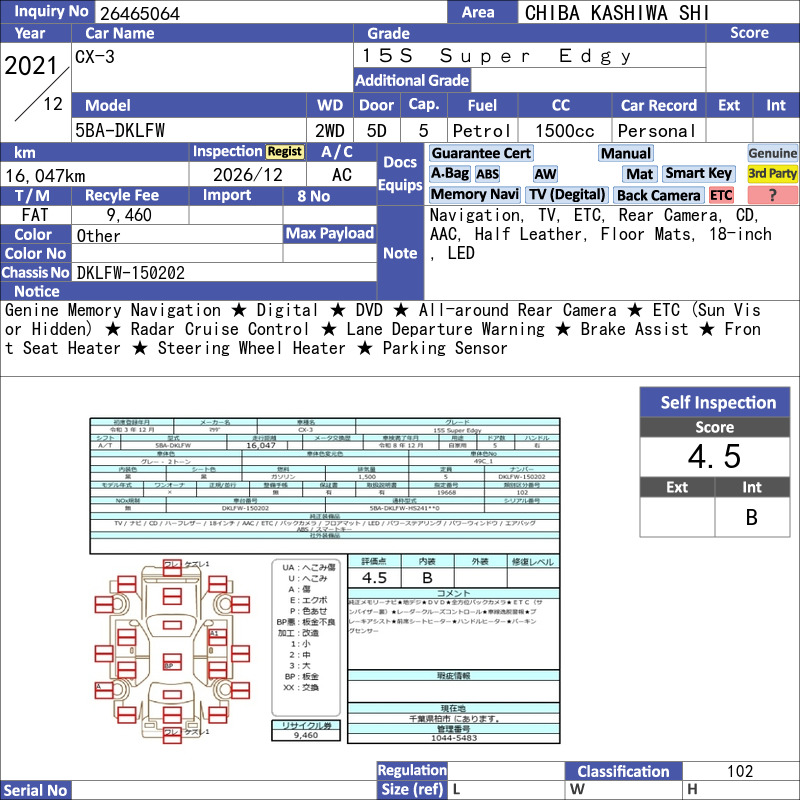Click the red question mark badge
Screen dimensions: 800x800
click(x=772, y=195)
